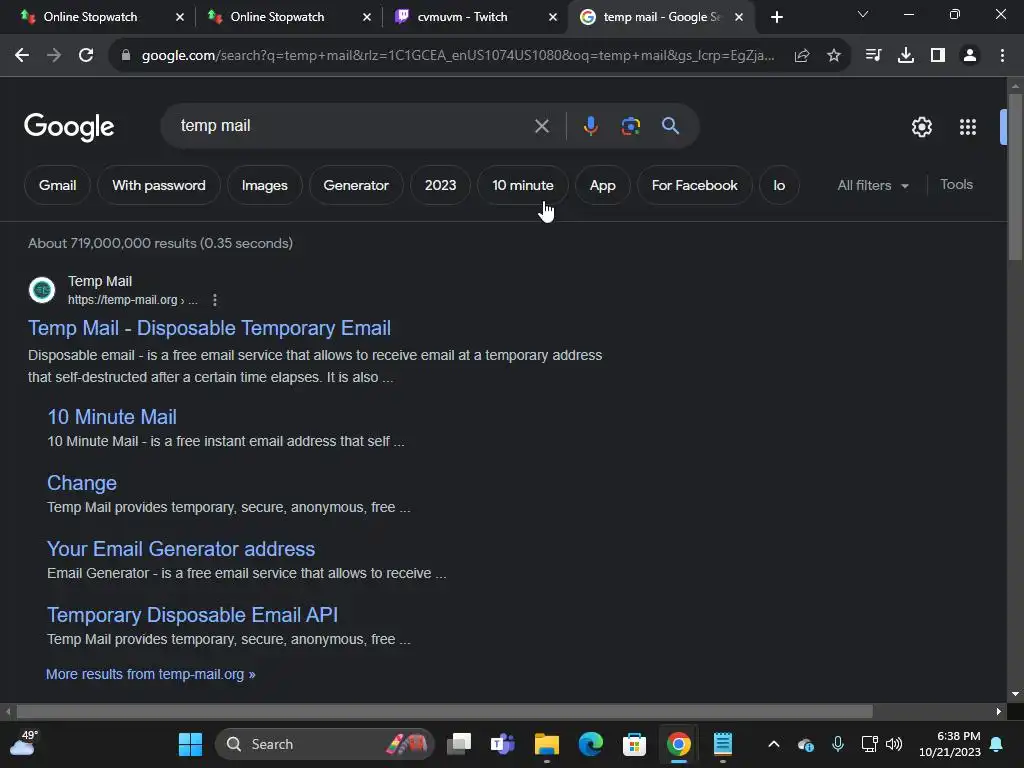Image resolution: width=1024 pixels, height=768 pixels.
Task: Filter results by Gmail chip
Action: click(x=57, y=185)
